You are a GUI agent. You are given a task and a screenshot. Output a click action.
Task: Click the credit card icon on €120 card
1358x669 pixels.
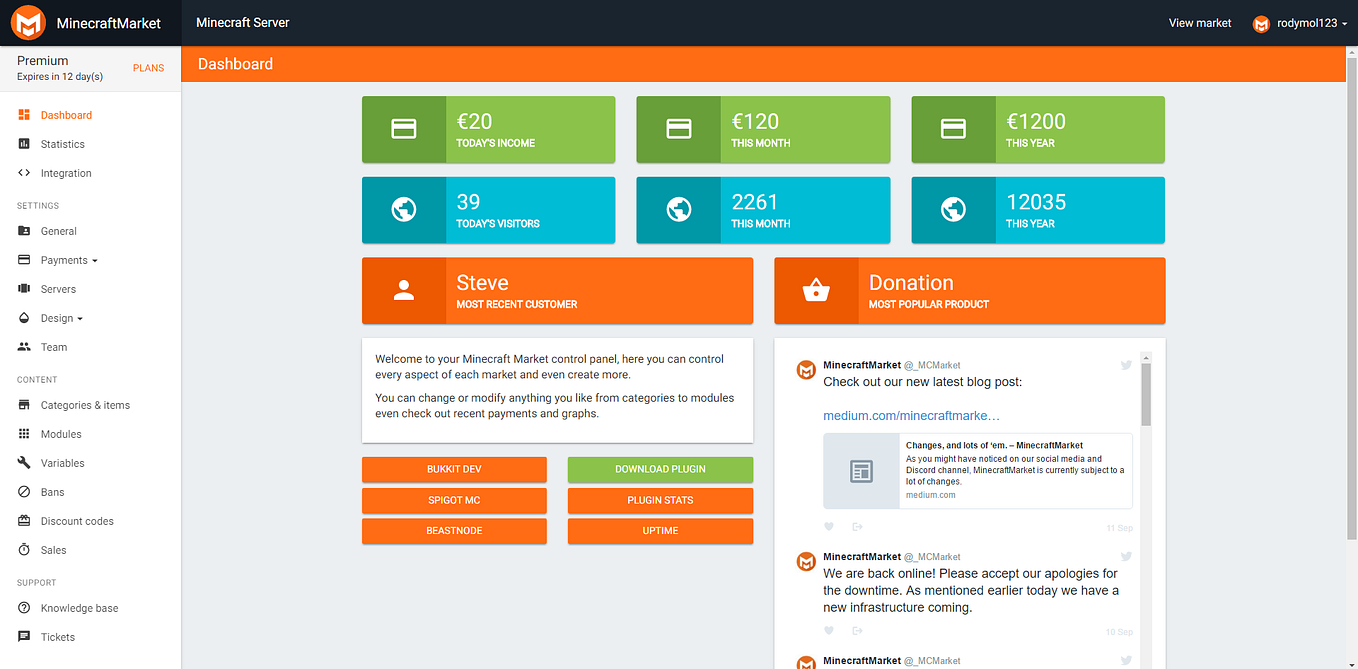click(679, 129)
